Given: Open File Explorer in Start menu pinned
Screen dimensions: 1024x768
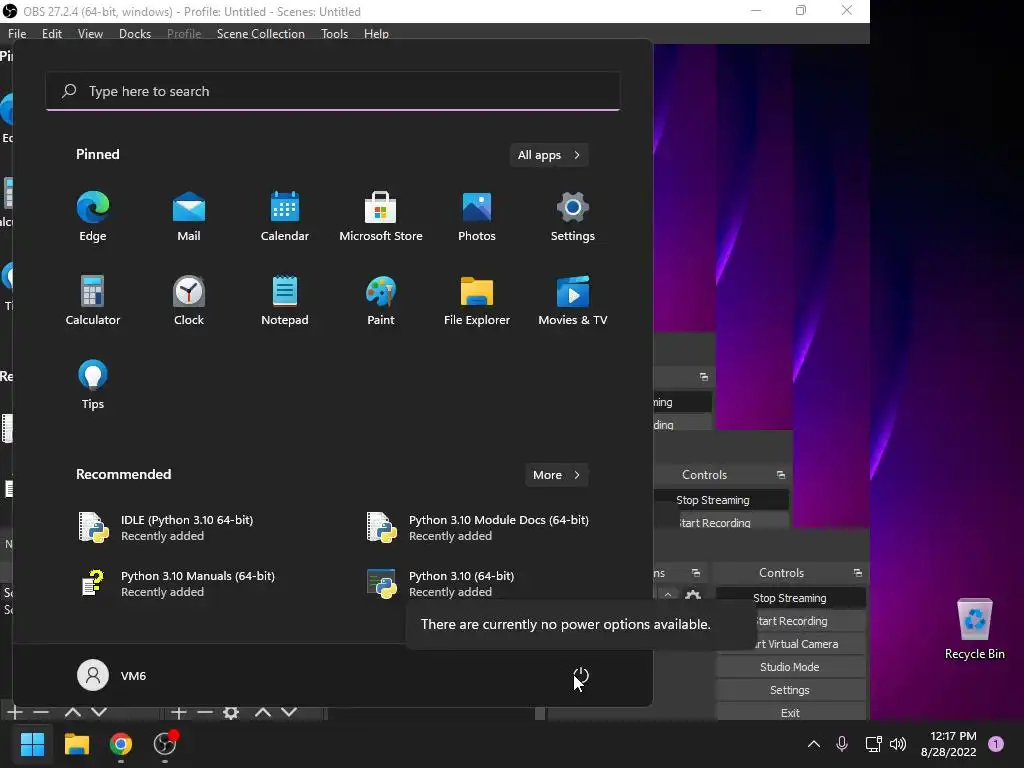Looking at the screenshot, I should tap(477, 300).
